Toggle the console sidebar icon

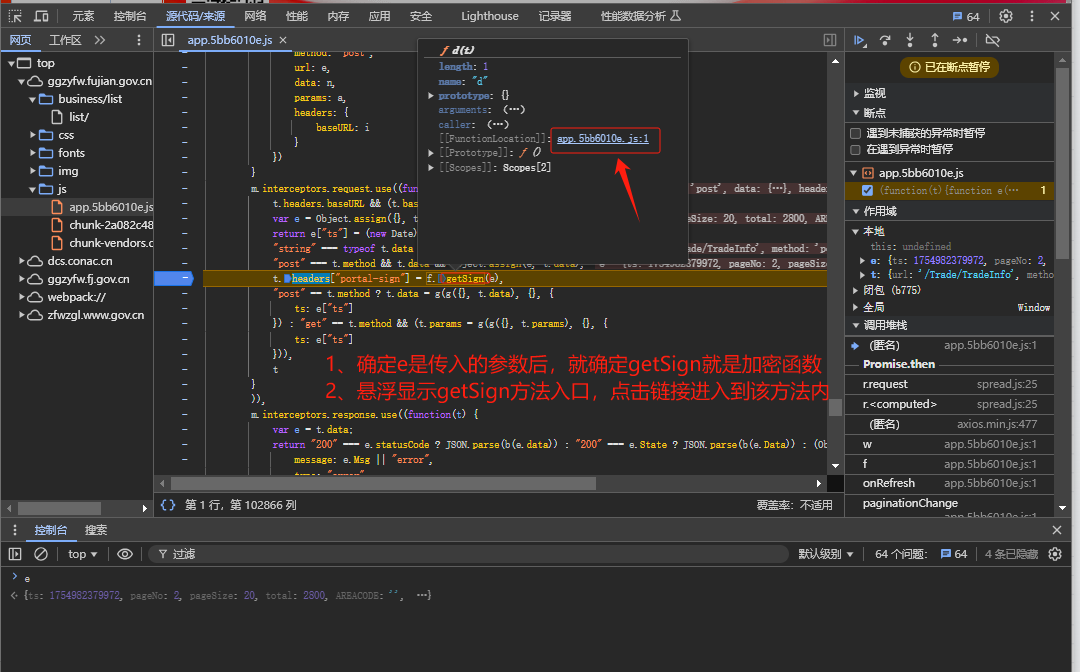pos(15,554)
